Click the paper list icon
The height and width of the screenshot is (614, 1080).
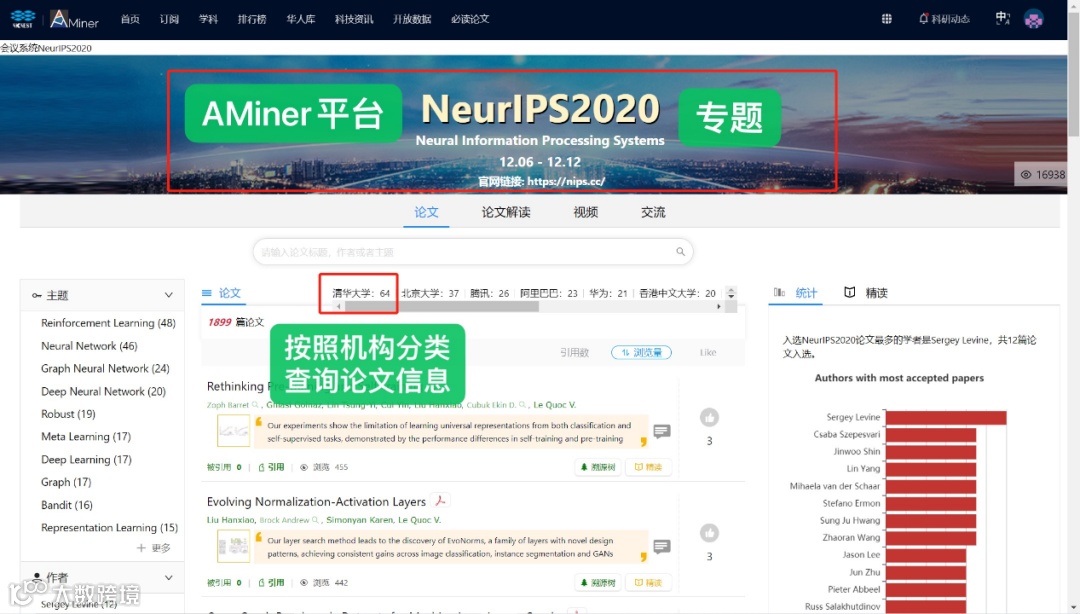207,293
